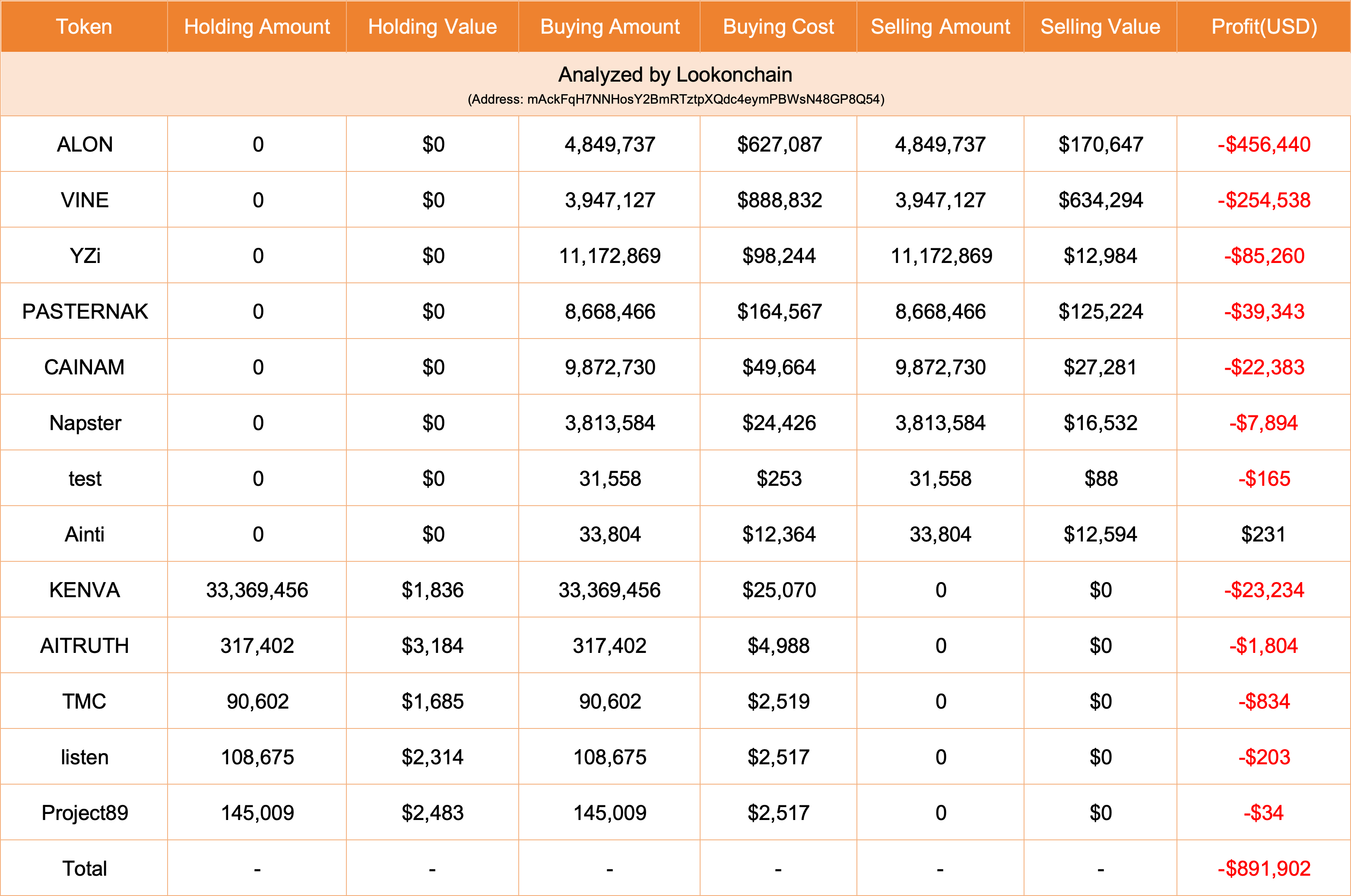Select the PASTERNAK token name
1351x896 pixels.
[x=85, y=311]
